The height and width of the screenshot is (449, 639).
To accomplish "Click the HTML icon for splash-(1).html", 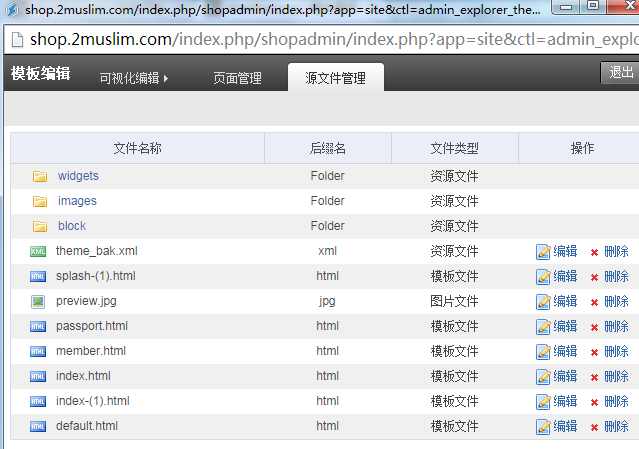I will [38, 277].
